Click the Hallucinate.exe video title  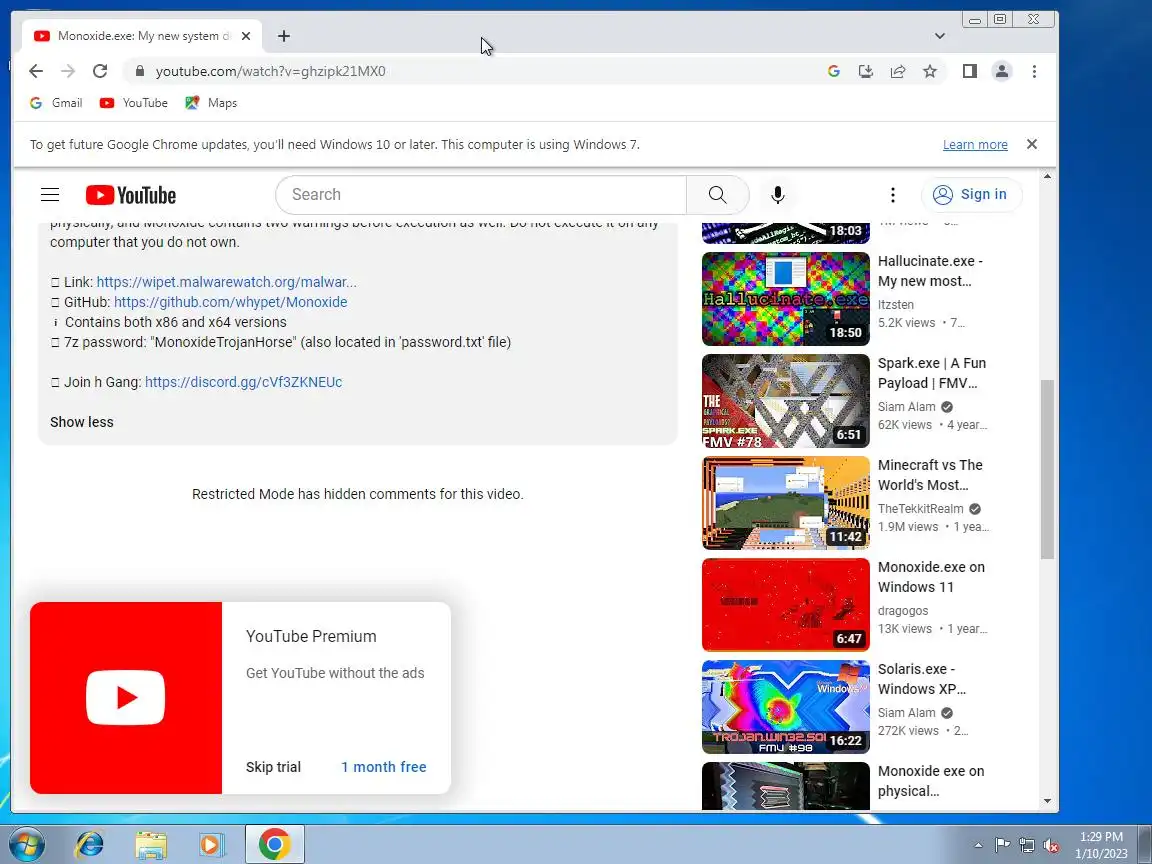coord(929,271)
